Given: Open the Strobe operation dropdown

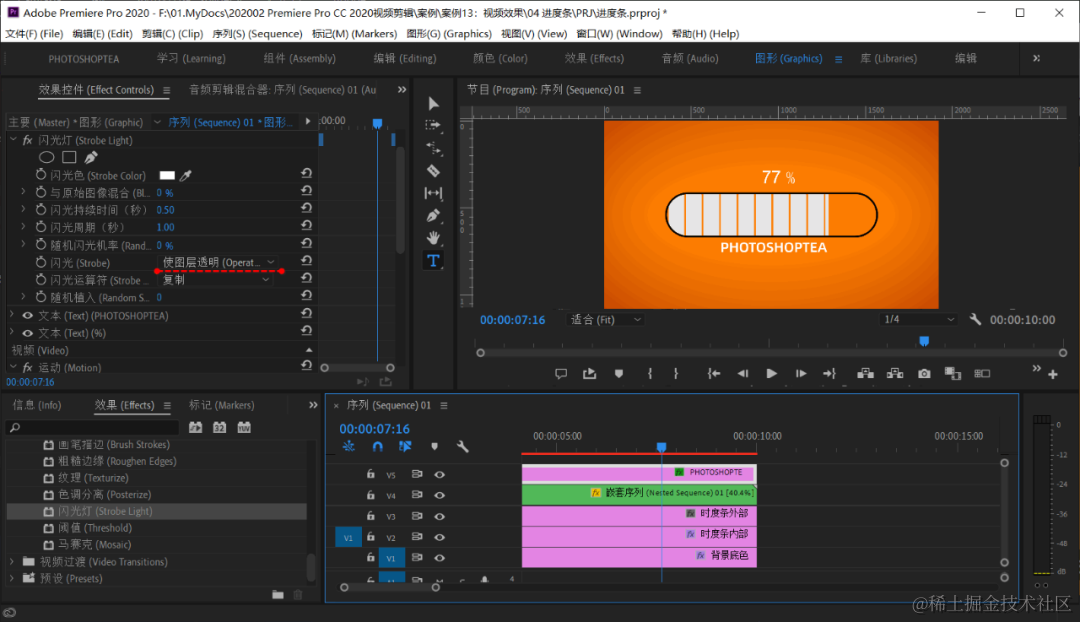Looking at the screenshot, I should (218, 262).
